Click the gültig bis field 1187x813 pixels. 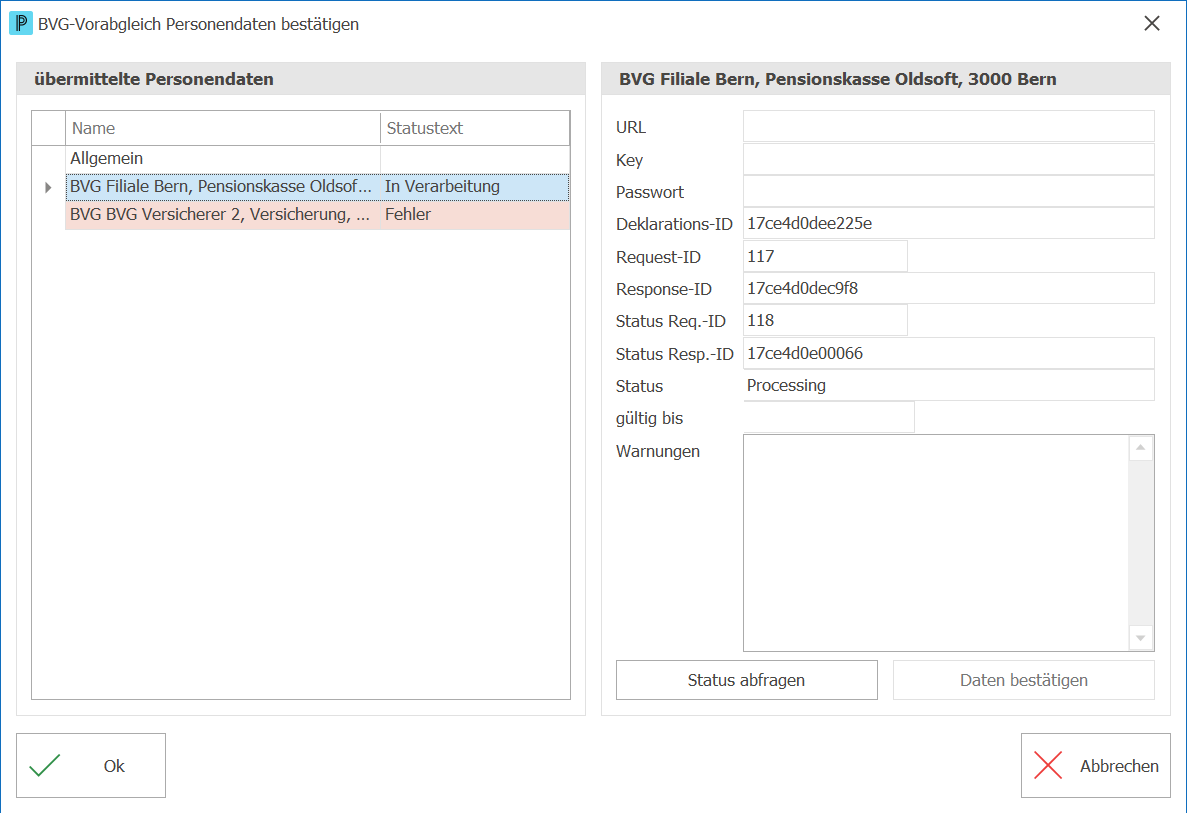tap(829, 417)
